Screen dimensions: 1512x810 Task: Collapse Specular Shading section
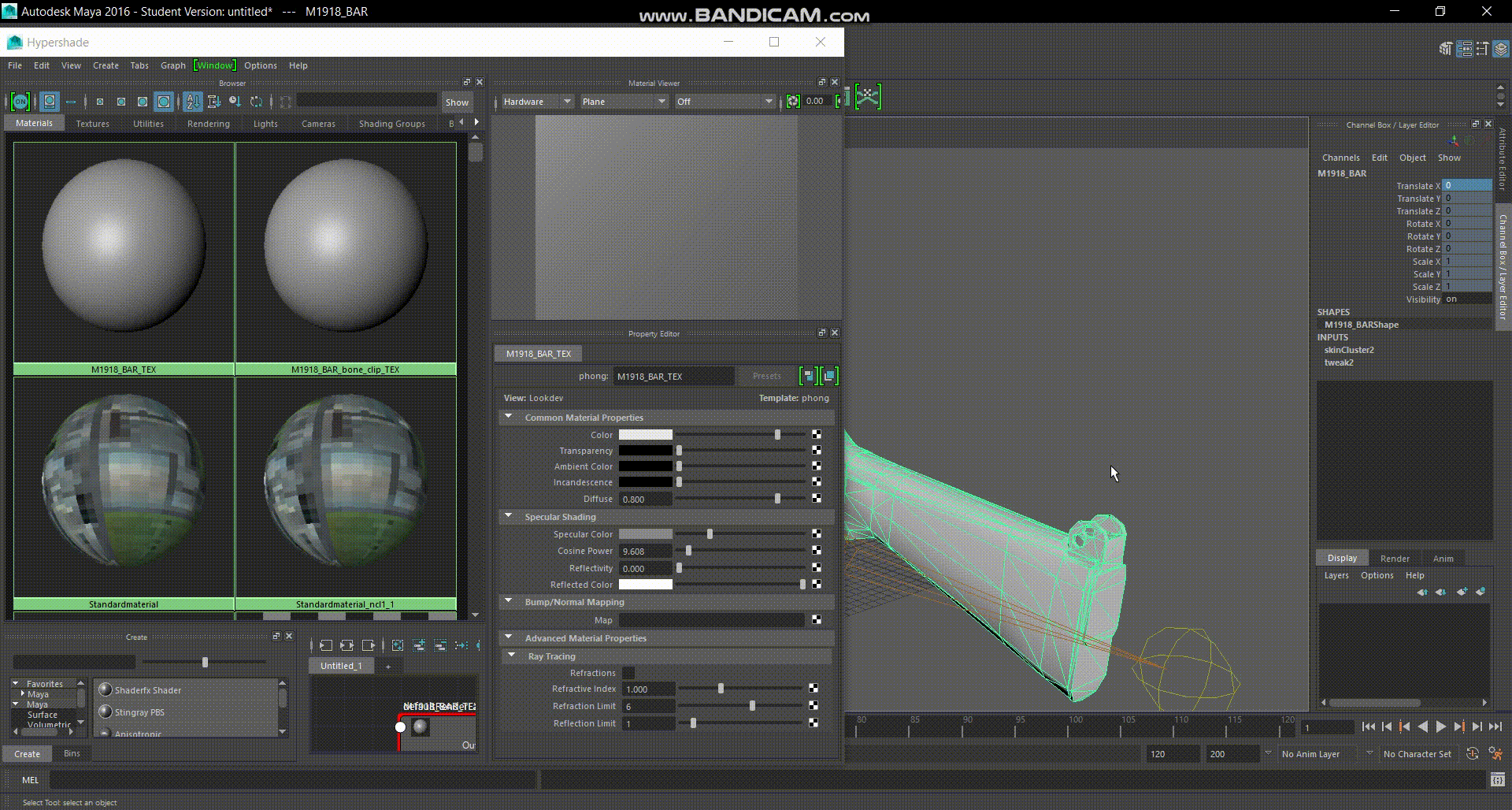[x=508, y=516]
